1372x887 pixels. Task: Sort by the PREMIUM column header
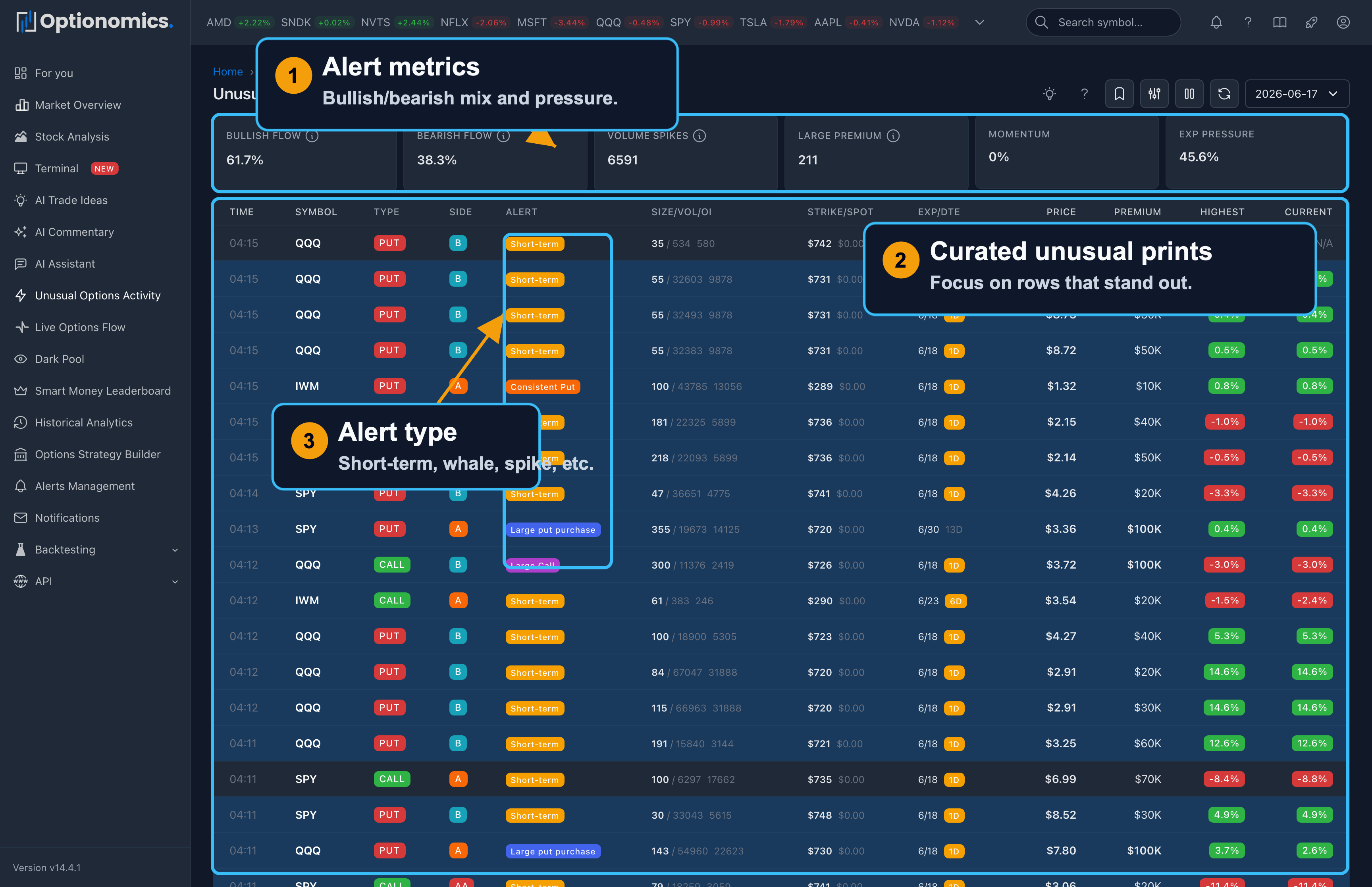[1137, 212]
